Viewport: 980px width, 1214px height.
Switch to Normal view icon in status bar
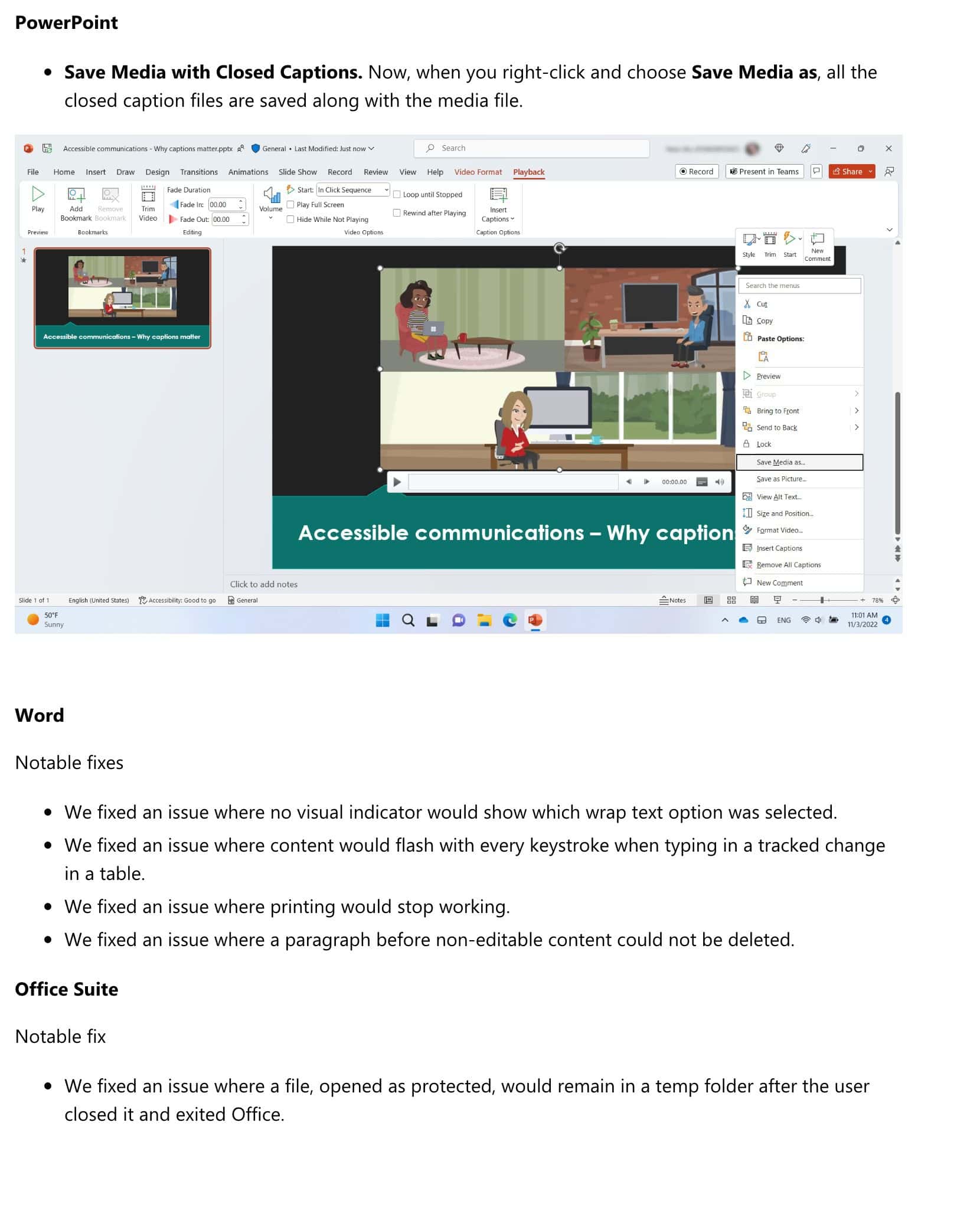point(708,600)
